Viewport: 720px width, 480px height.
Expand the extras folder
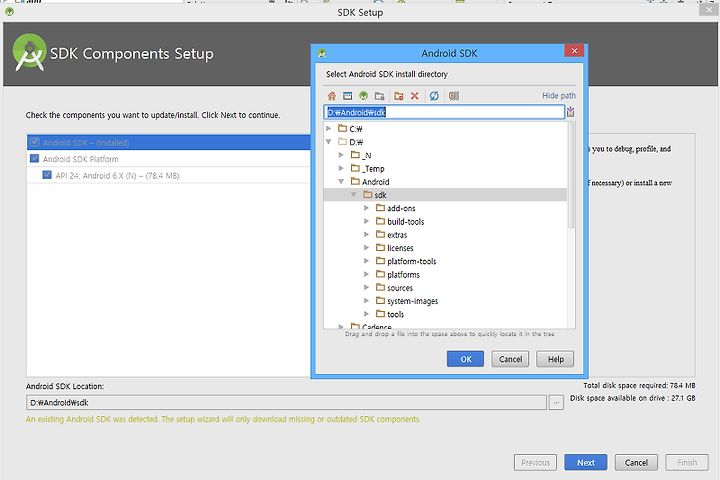click(x=366, y=235)
